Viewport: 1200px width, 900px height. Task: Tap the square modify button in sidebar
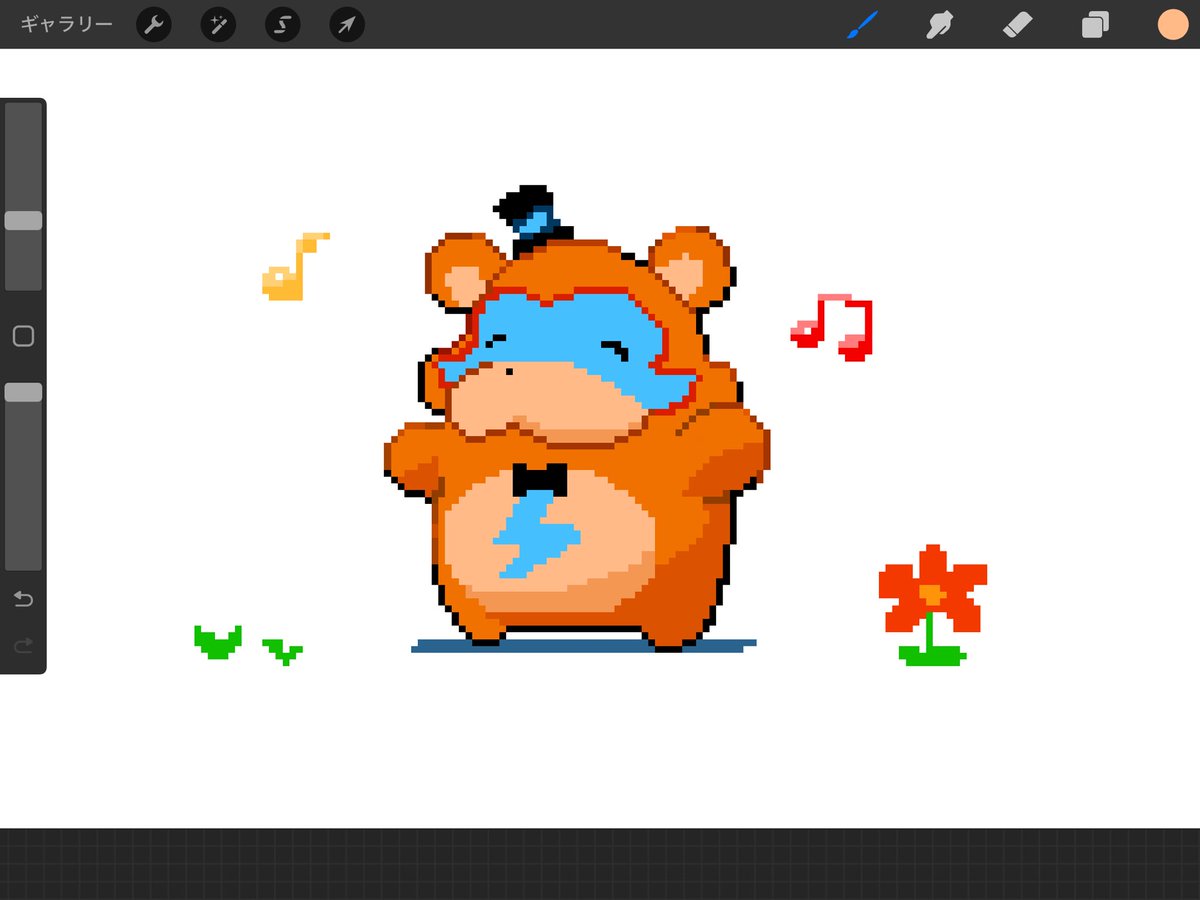point(23,336)
